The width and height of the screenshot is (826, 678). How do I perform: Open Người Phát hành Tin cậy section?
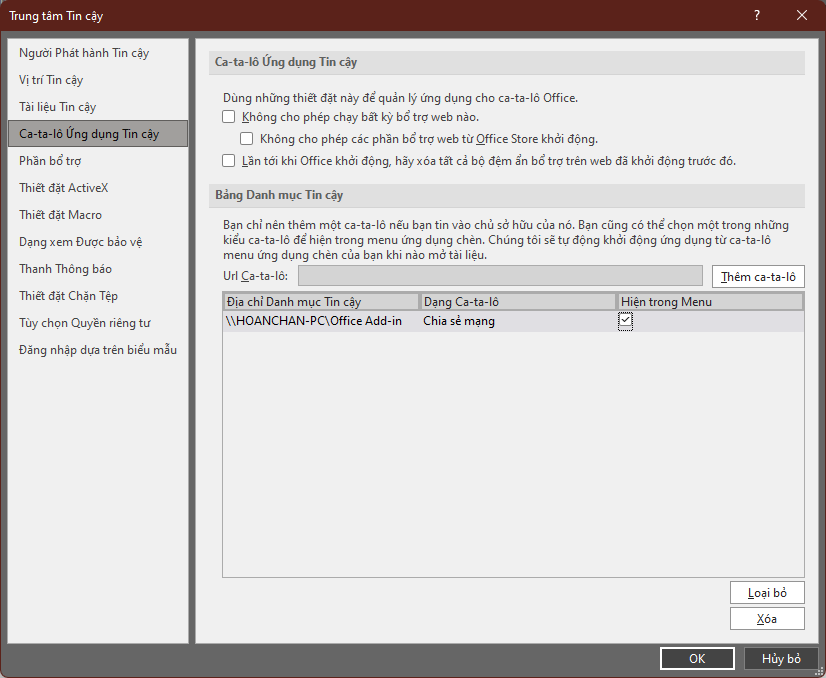tap(84, 53)
